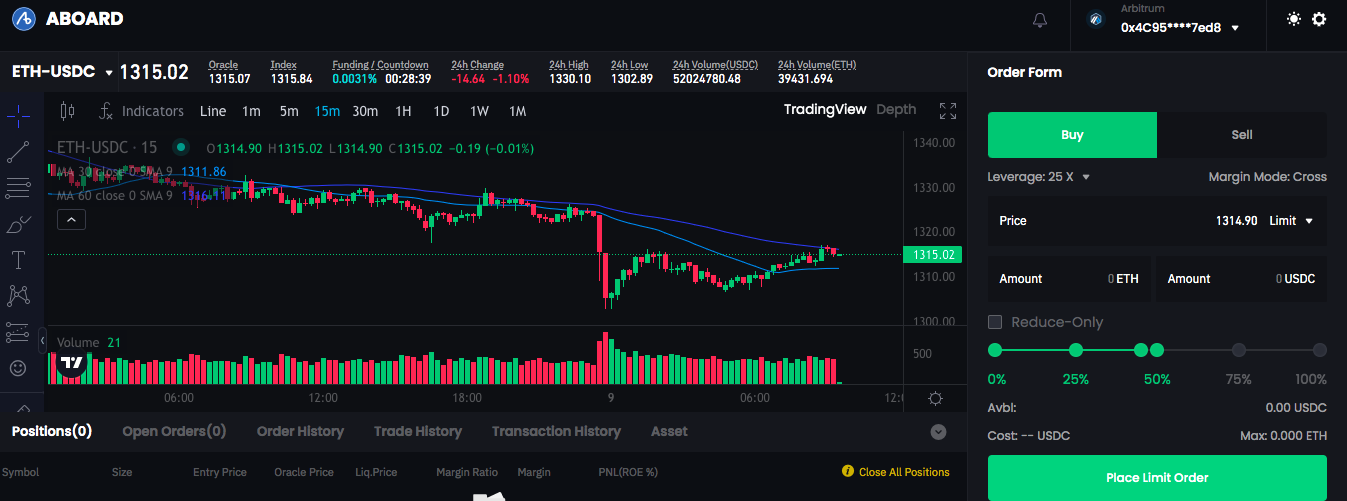Click Place Limit Order button

(1157, 478)
